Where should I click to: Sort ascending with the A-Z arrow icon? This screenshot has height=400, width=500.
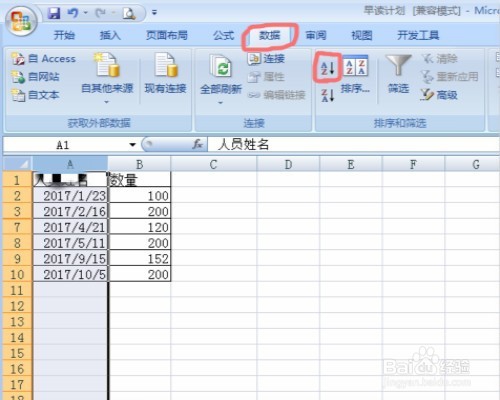coord(327,68)
